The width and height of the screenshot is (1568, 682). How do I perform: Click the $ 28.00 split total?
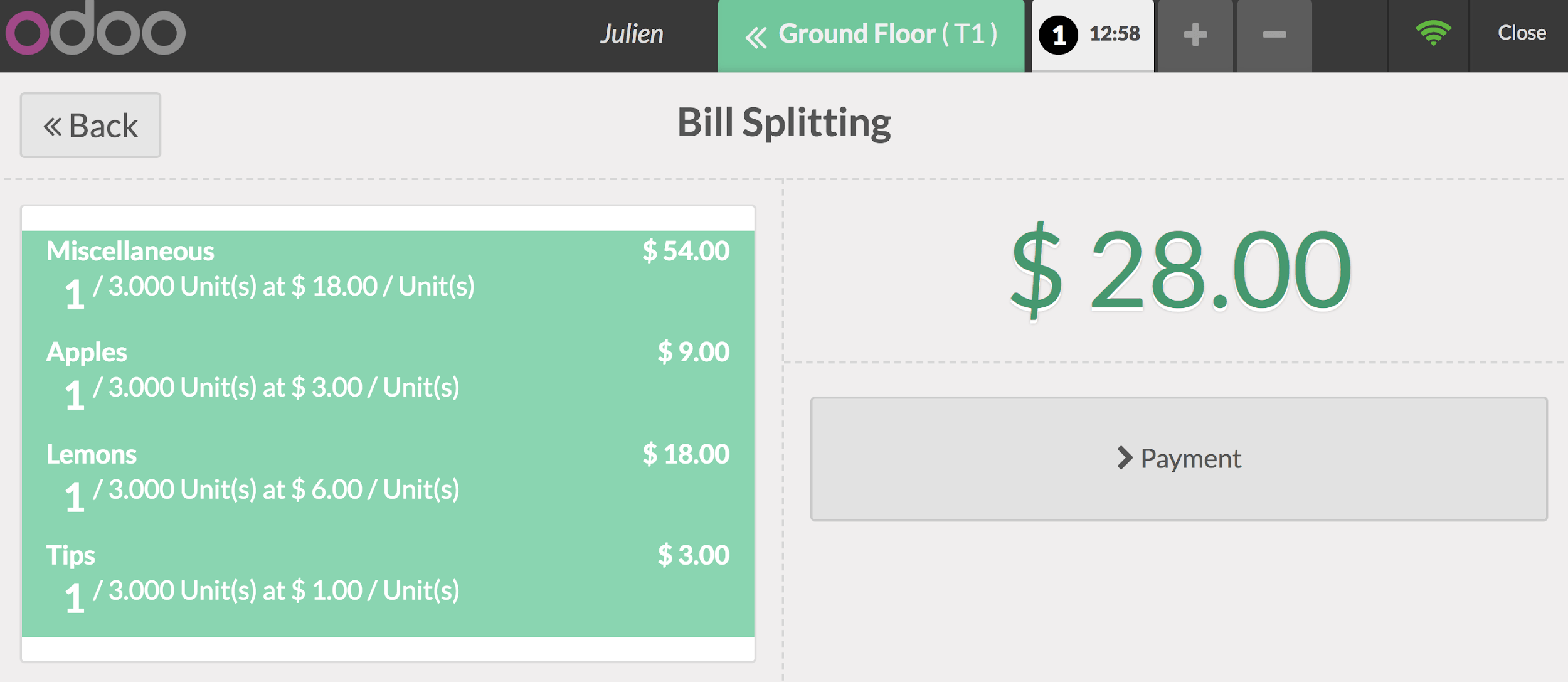(x=1180, y=270)
